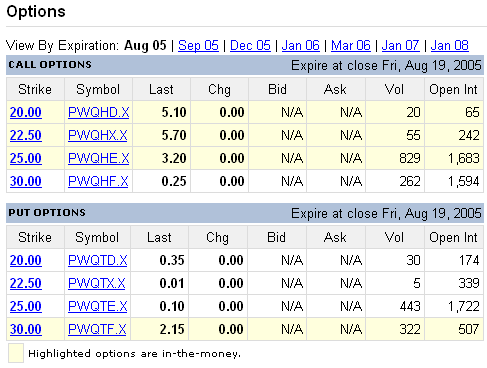The image size is (487, 368).
Task: Click call volume value 55
Action: [x=413, y=135]
